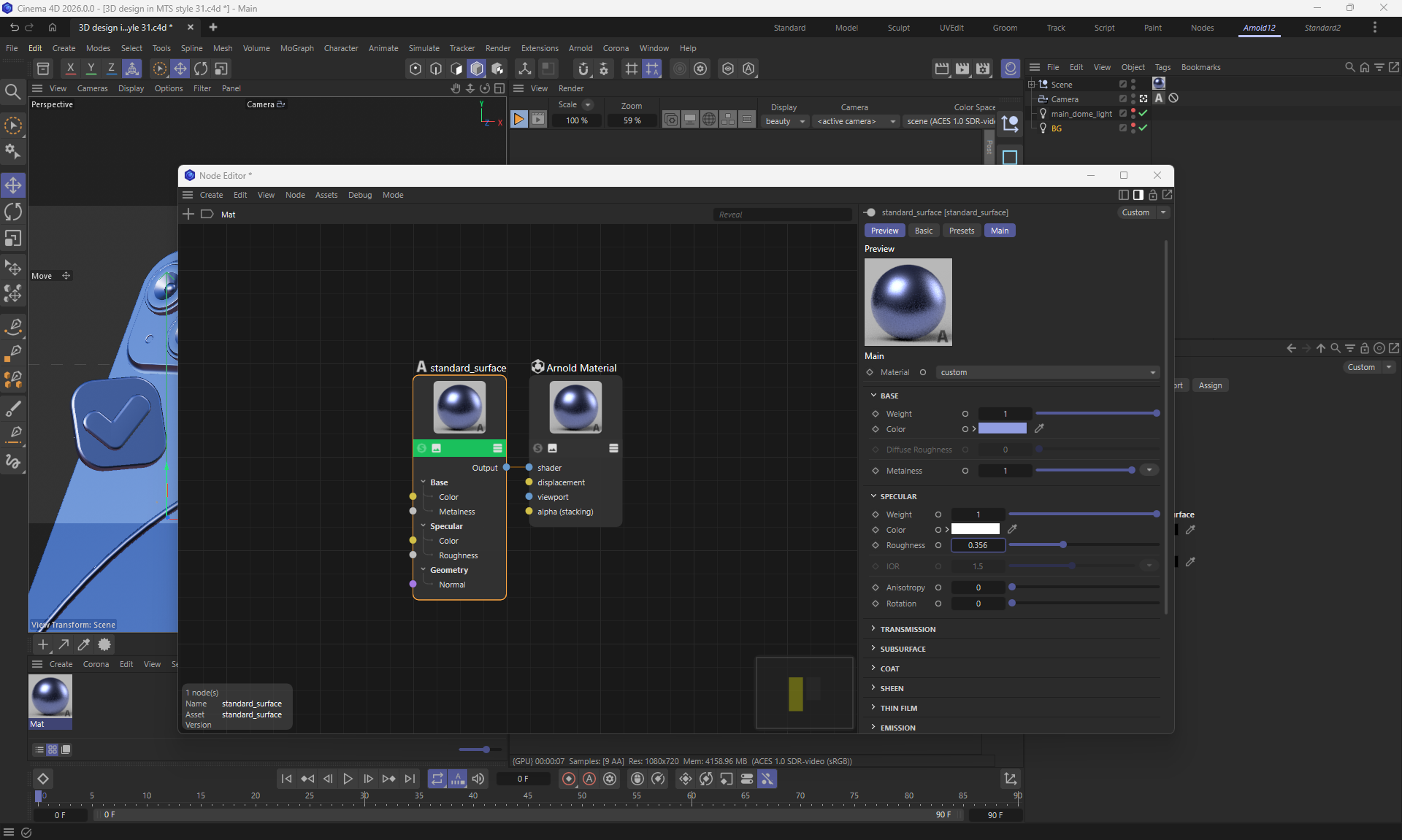Expand the TRANSMISSION section
This screenshot has height=840, width=1402.
click(908, 629)
